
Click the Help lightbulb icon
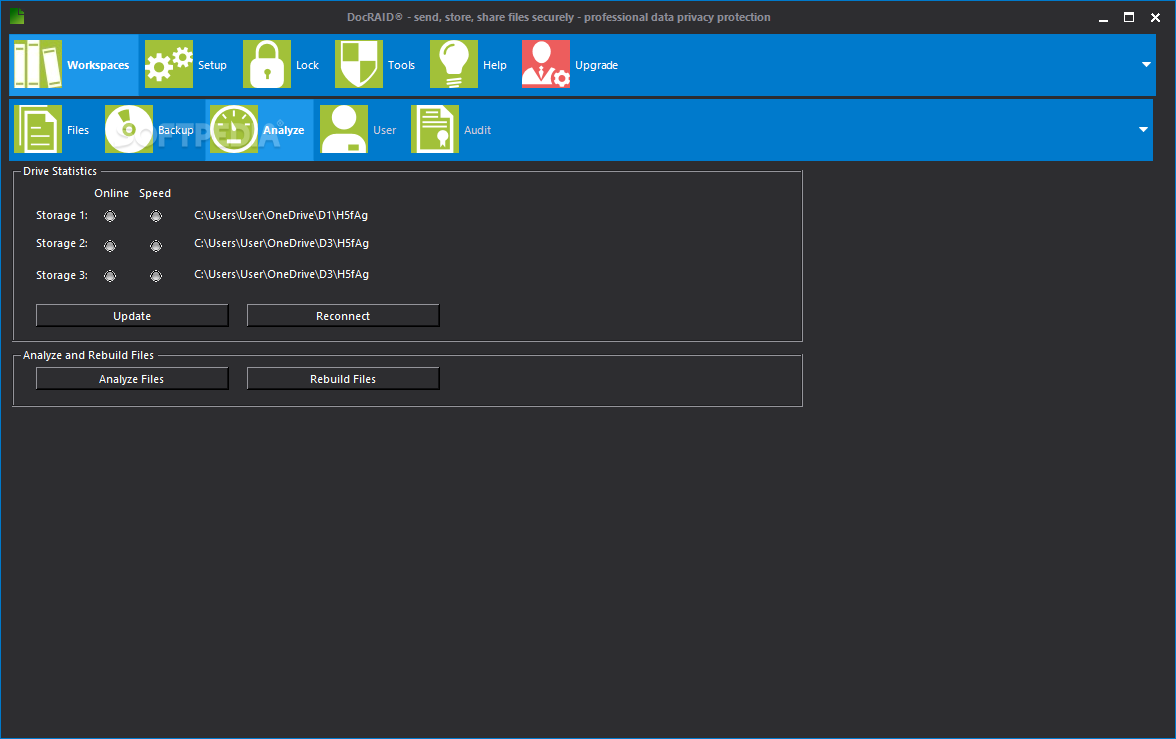tap(454, 65)
